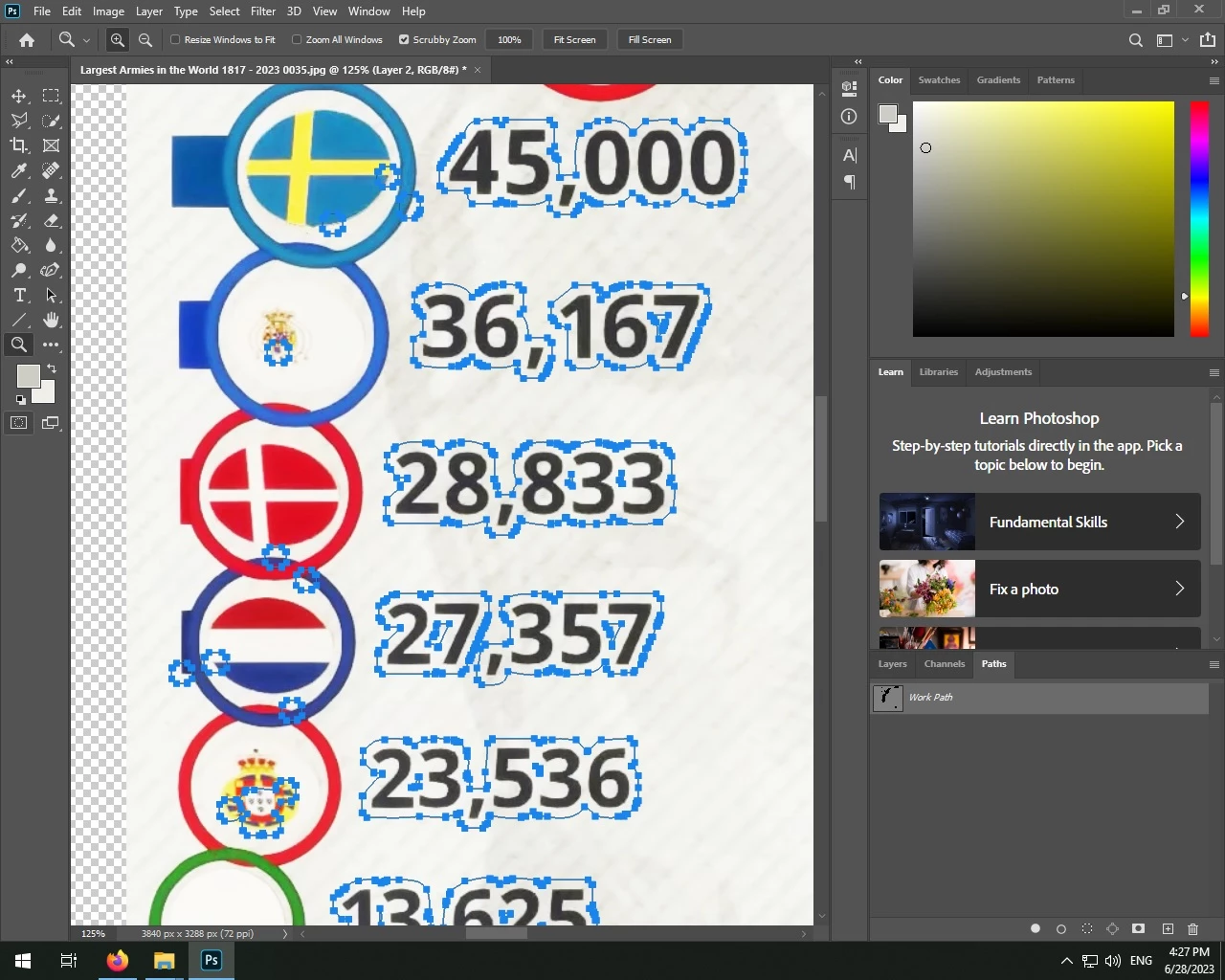
Task: Select the Polygonal Lasso tool
Action: click(19, 121)
